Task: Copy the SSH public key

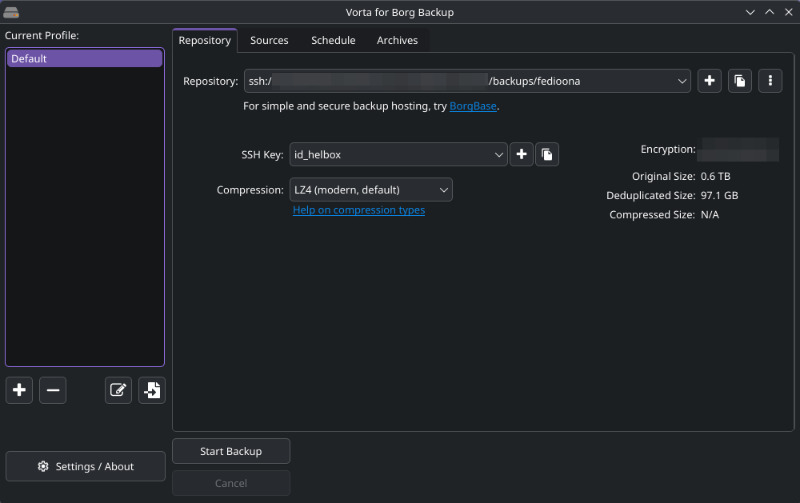Action: [547, 155]
